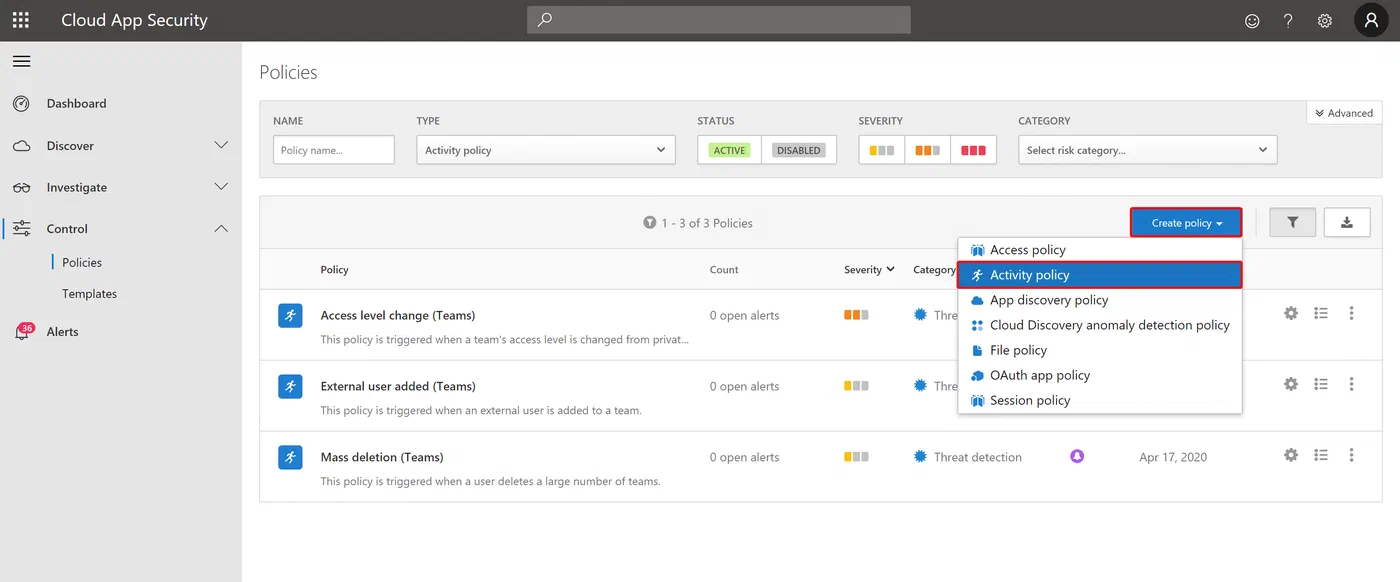This screenshot has width=1400, height=582.
Task: Click the Mass deletion policy type icon
Action: (x=290, y=457)
